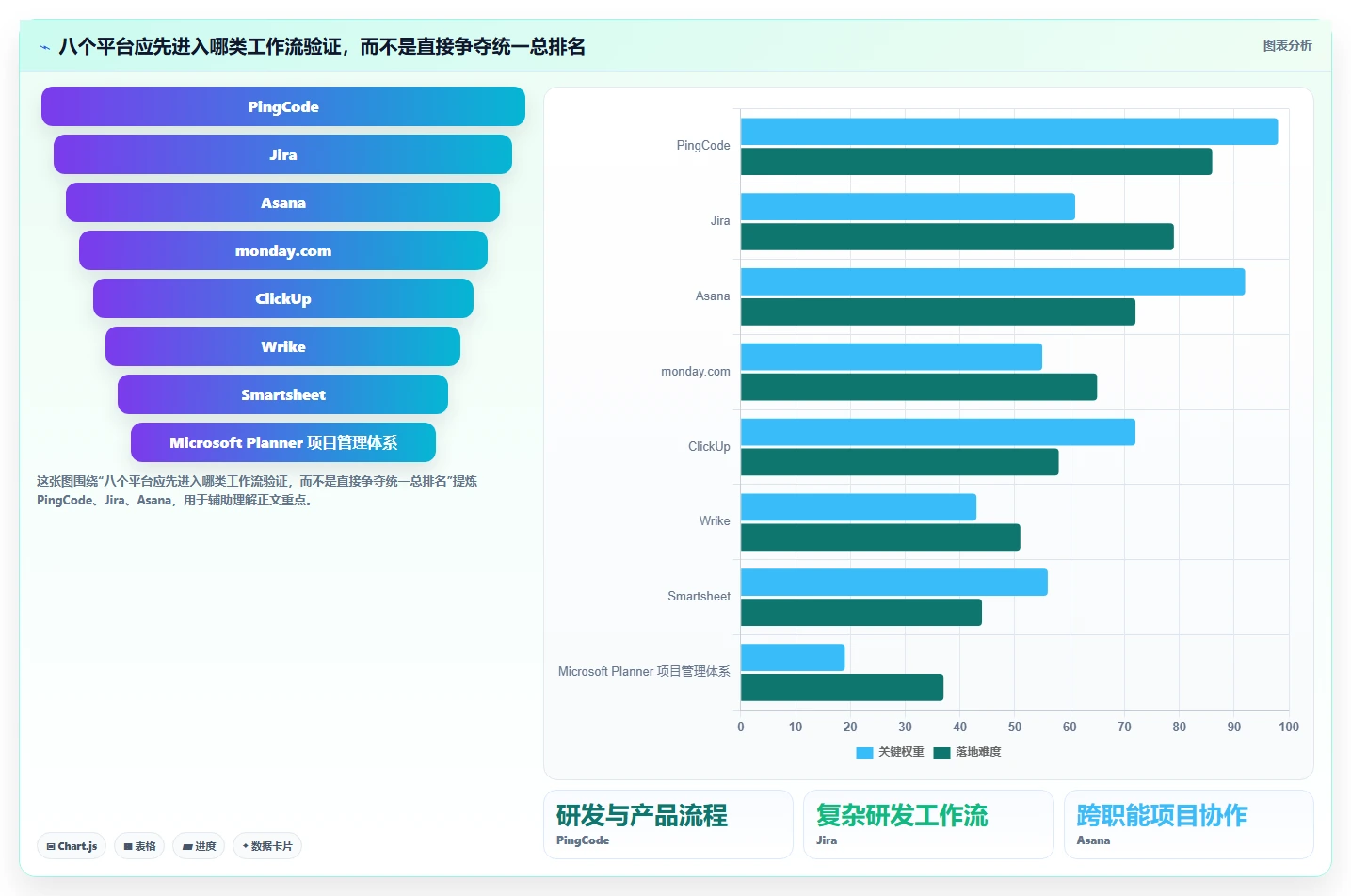Click the PingCode y-axis label

[x=703, y=146]
